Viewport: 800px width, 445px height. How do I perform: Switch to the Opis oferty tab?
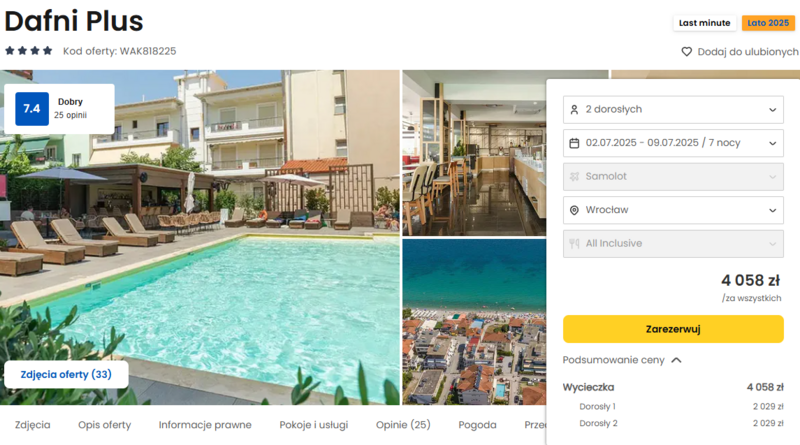click(x=105, y=425)
